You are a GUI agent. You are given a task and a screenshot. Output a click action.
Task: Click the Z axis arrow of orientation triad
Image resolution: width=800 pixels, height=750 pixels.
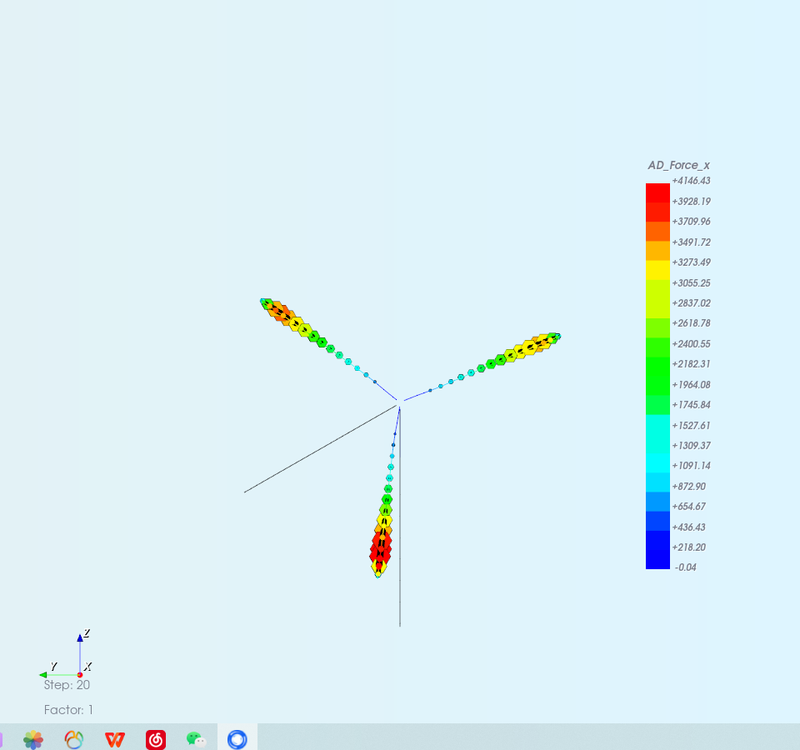80,638
